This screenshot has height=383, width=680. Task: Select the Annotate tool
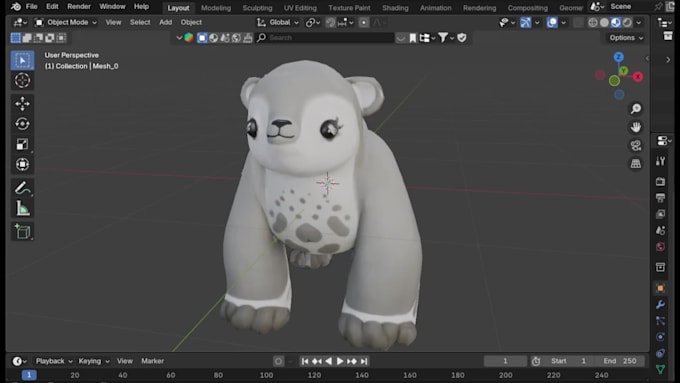[x=23, y=188]
